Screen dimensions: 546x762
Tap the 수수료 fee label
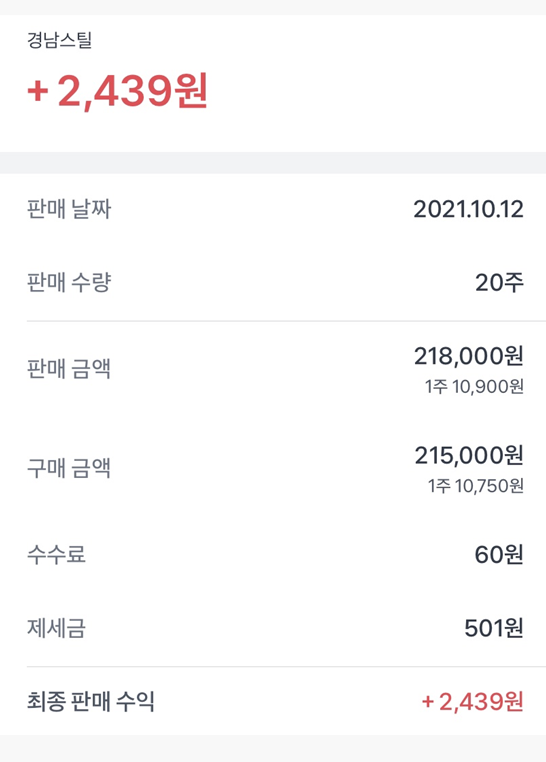point(56,554)
